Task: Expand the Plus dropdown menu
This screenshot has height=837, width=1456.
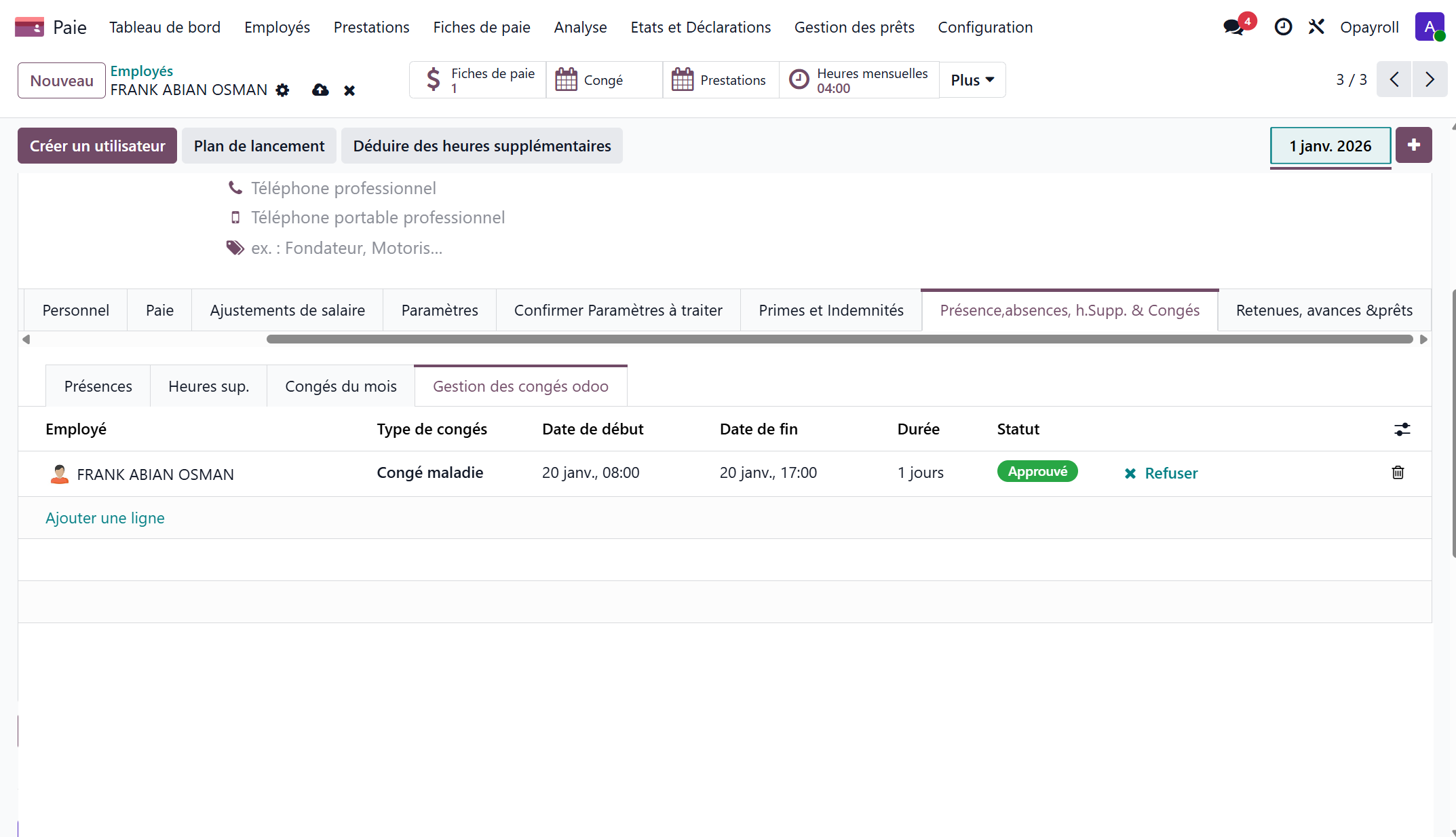Action: (972, 80)
